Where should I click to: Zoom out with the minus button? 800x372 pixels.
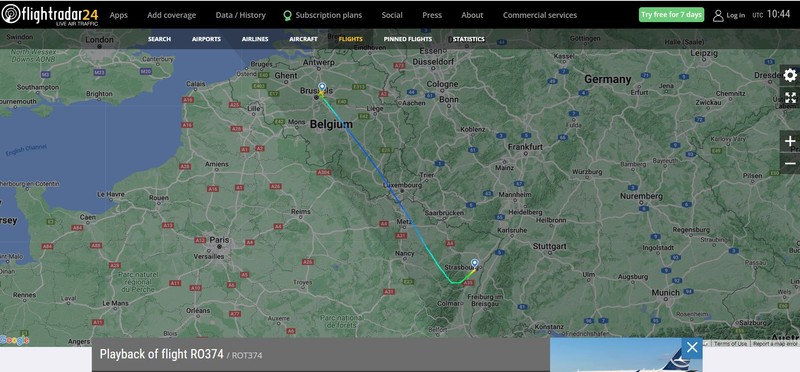(790, 164)
